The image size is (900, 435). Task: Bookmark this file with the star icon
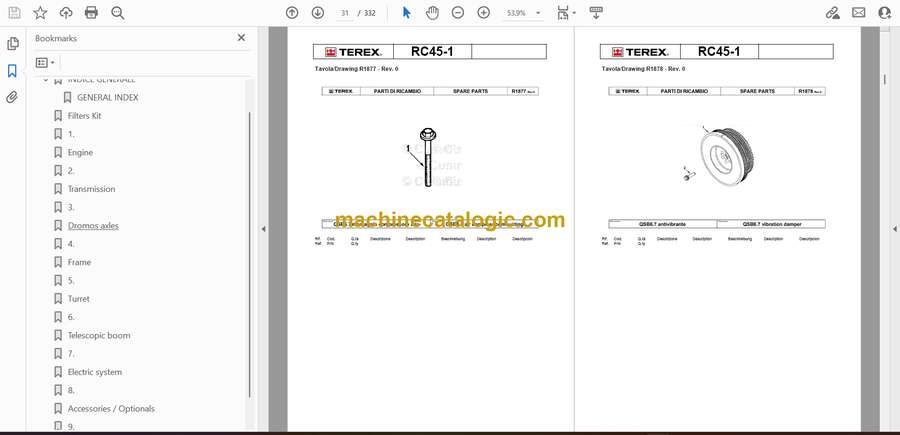tap(40, 13)
